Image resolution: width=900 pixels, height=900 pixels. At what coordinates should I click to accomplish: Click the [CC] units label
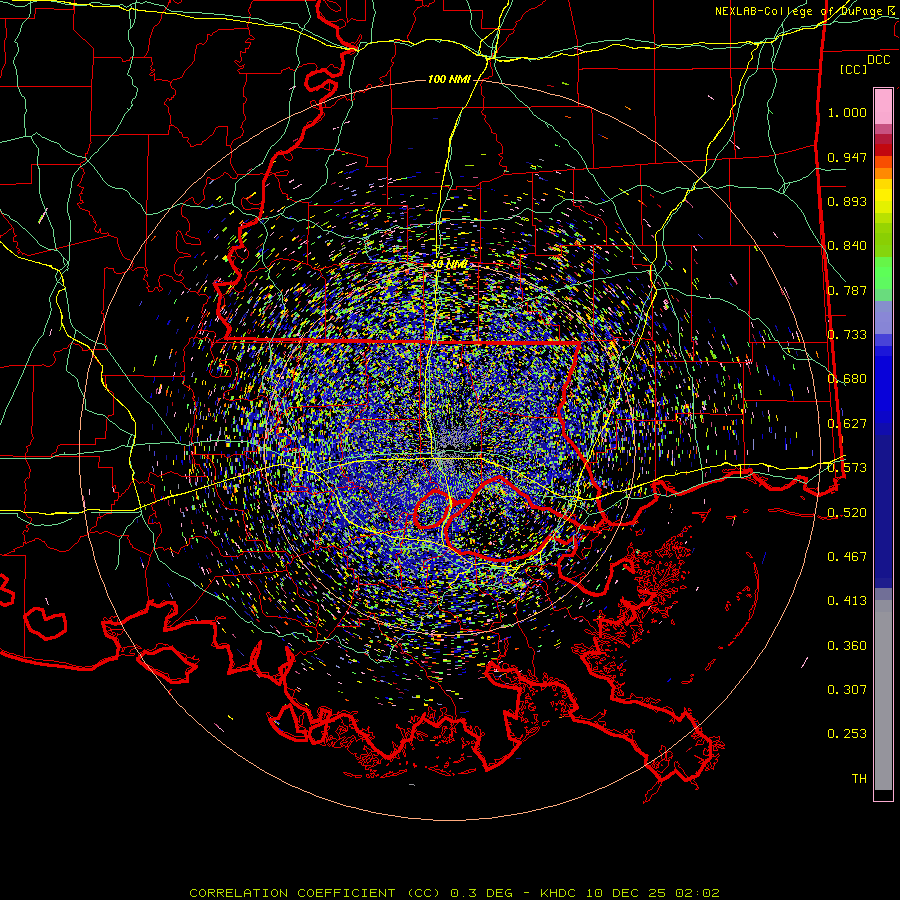click(x=854, y=69)
